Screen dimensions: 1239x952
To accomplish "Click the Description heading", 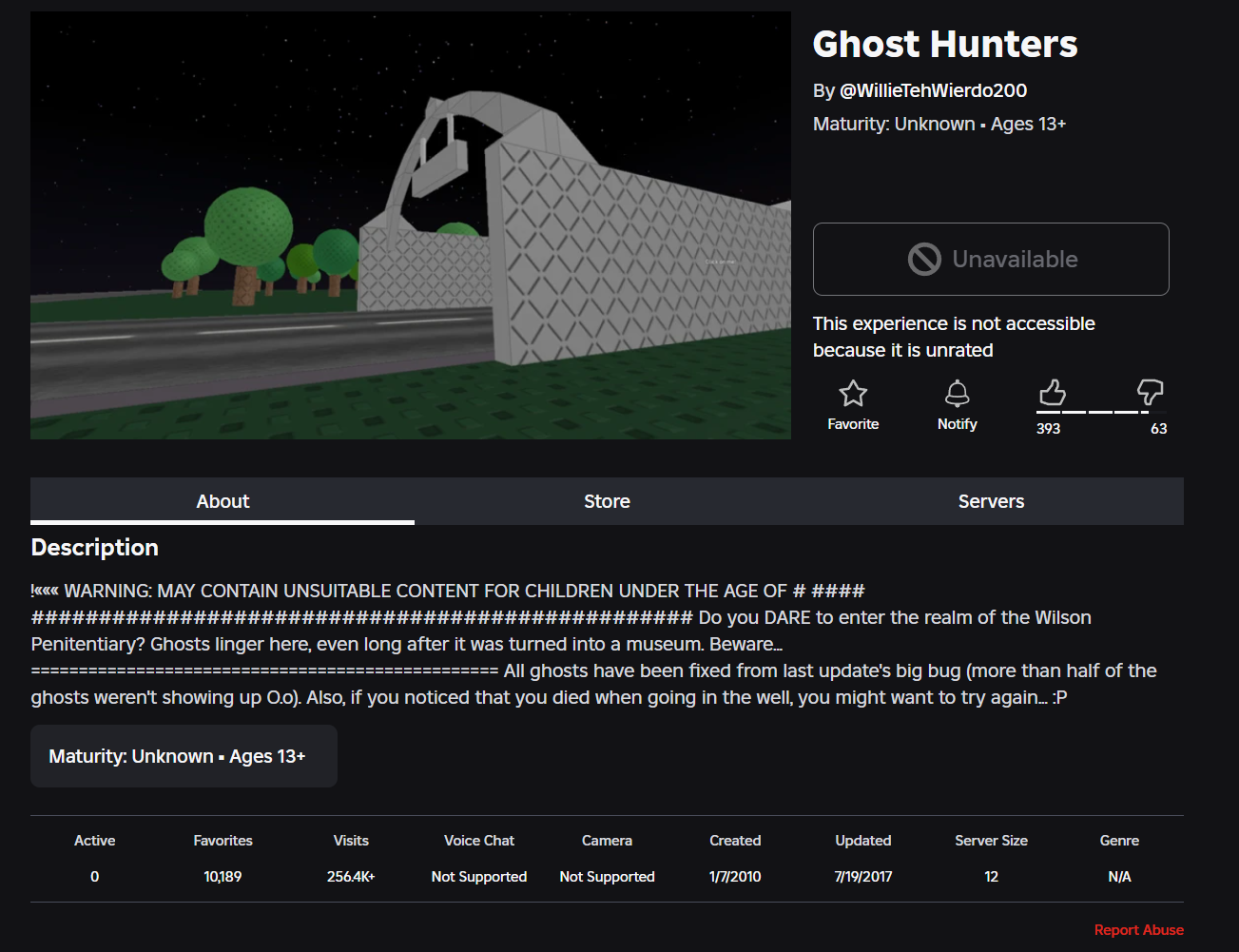I will pos(95,548).
